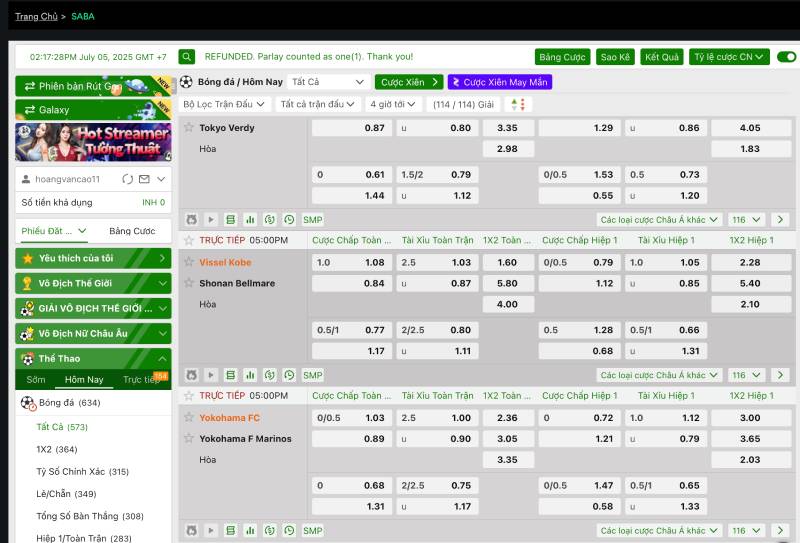
Task: Star the Yokohama F Marinos team
Action: pos(188,438)
